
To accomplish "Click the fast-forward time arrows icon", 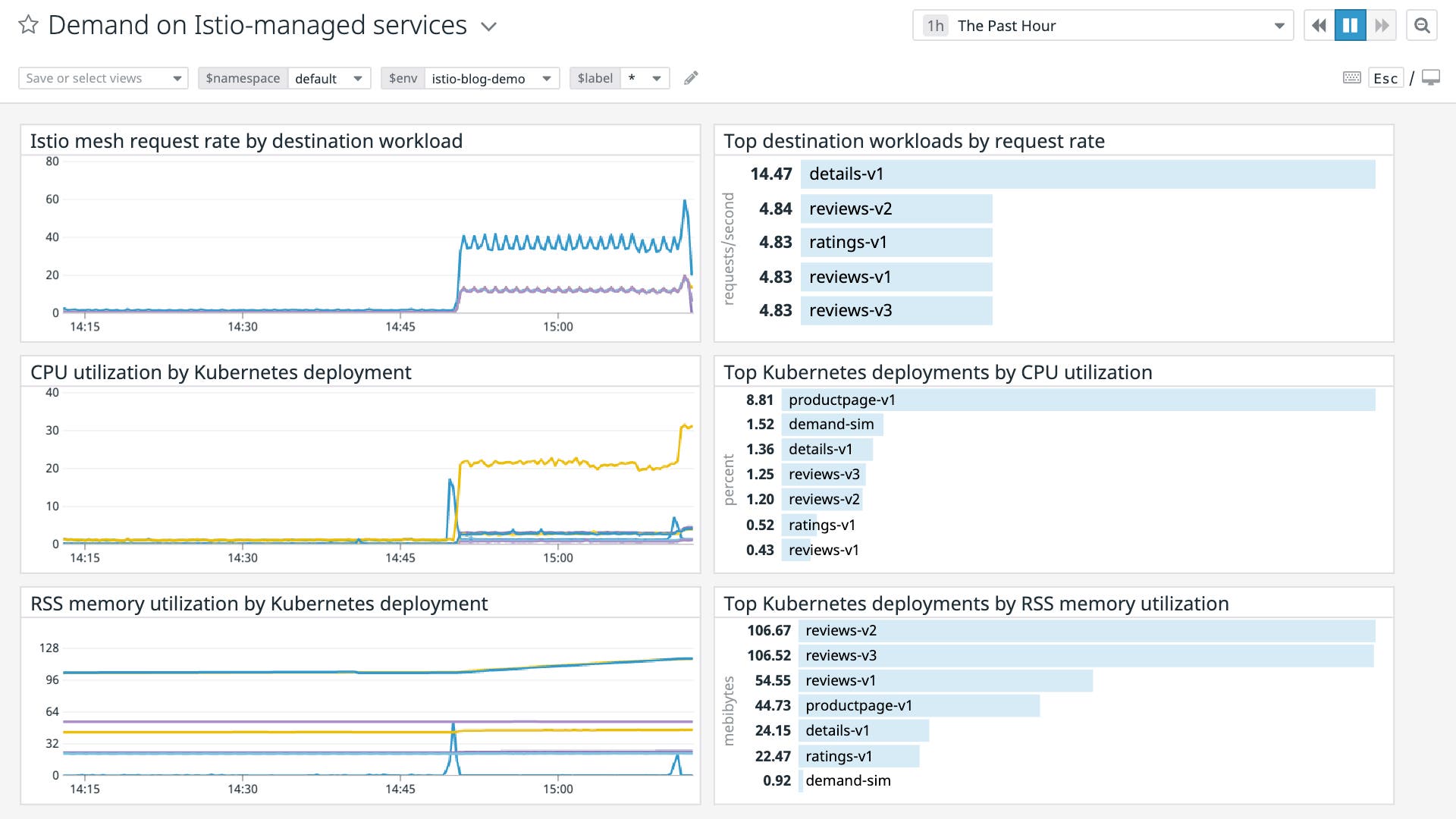I will point(1382,25).
